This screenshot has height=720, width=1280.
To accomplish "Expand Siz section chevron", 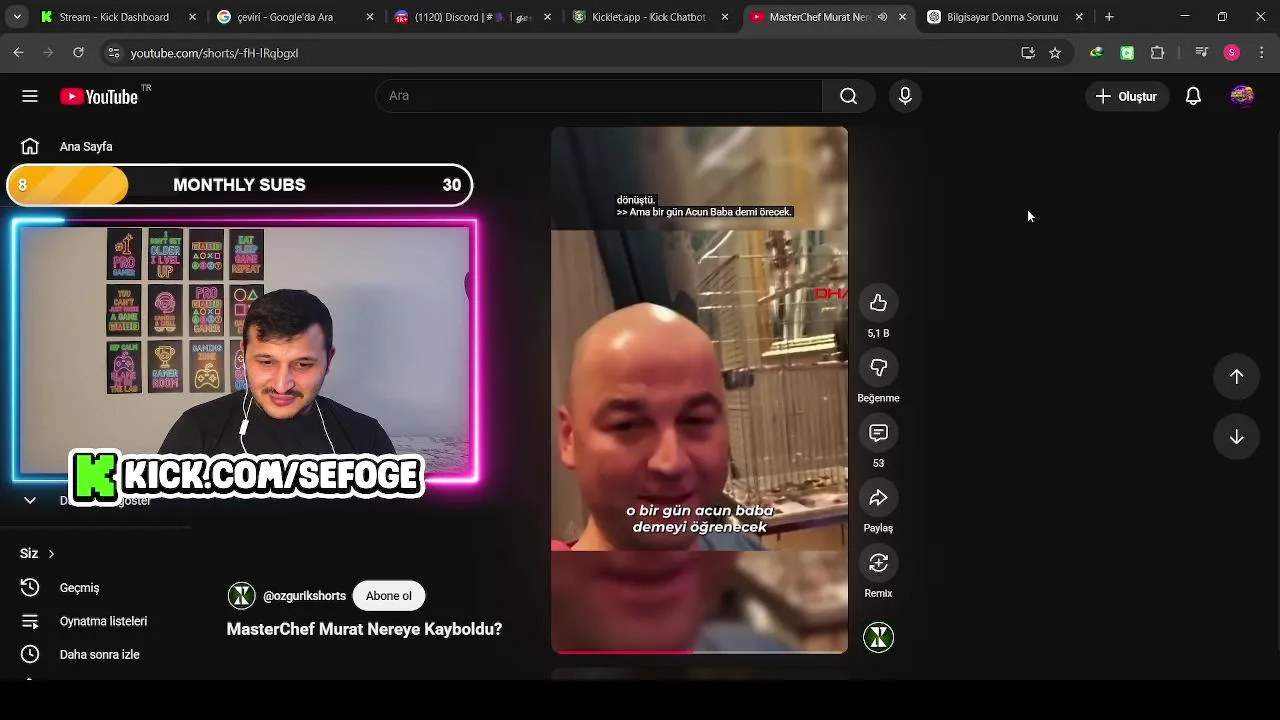I will (51, 554).
